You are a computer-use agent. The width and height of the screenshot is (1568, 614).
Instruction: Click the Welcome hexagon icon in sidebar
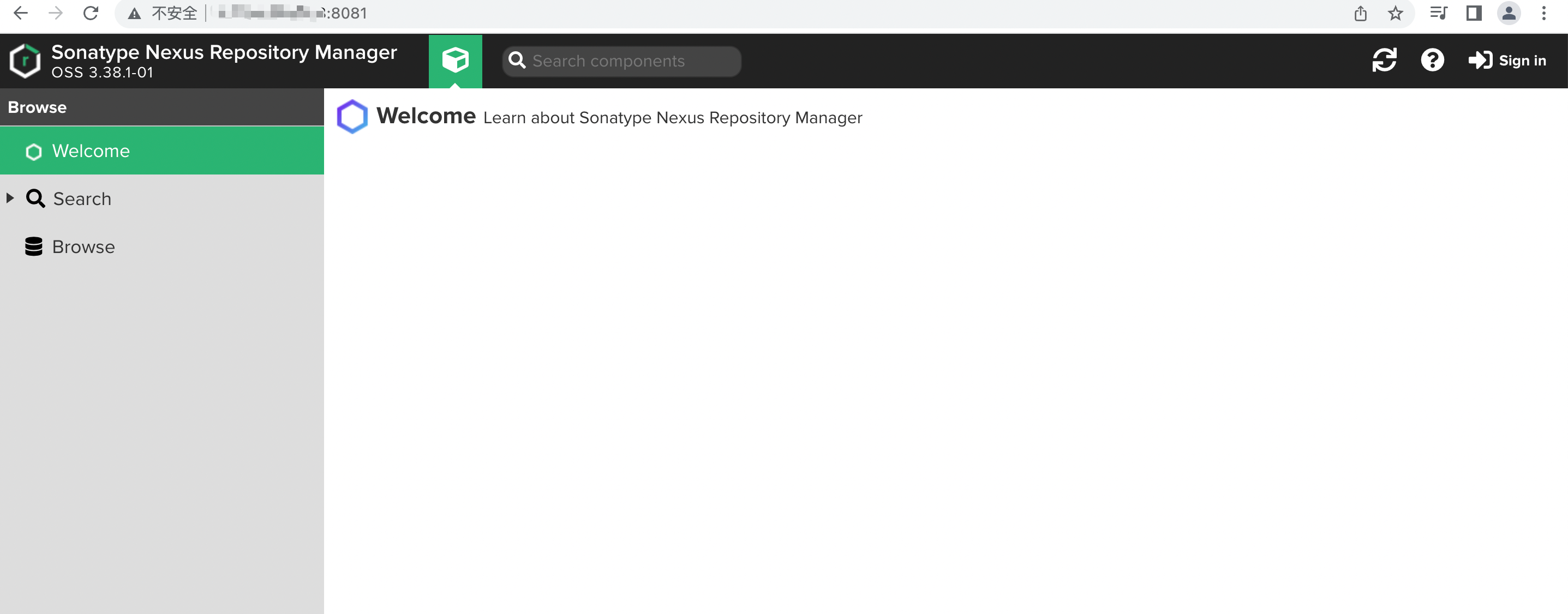click(33, 152)
